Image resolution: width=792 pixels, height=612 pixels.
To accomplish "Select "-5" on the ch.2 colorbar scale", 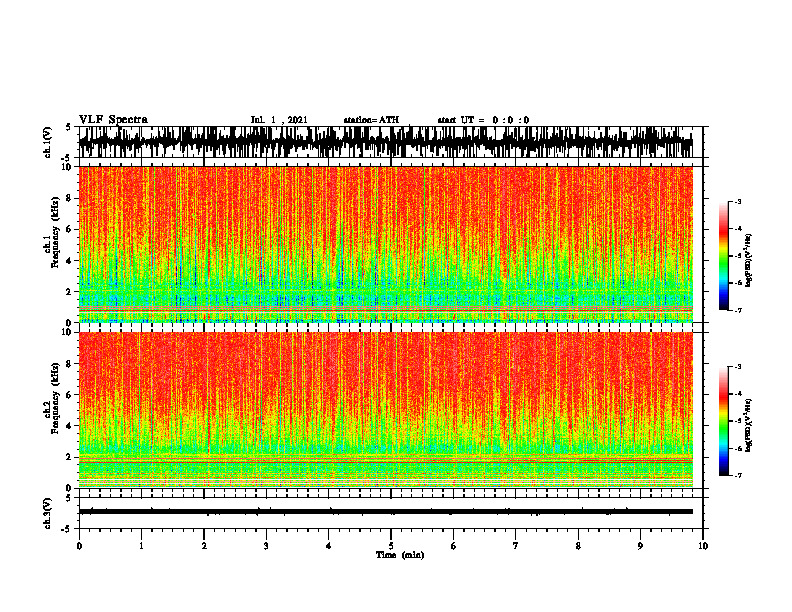I will tap(738, 421).
